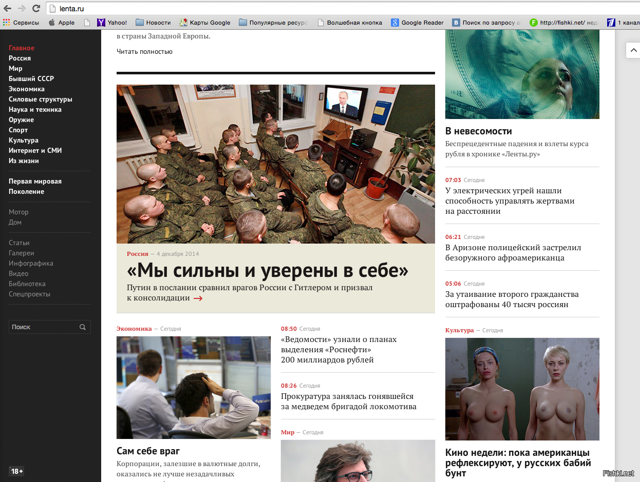Click the Читать полностью link
This screenshot has height=482, width=640.
pos(144,52)
